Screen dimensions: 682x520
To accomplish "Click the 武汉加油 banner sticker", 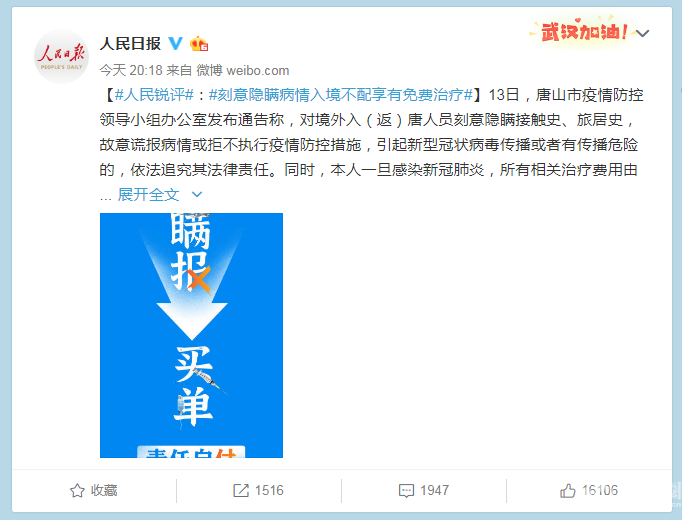I will click(x=579, y=31).
